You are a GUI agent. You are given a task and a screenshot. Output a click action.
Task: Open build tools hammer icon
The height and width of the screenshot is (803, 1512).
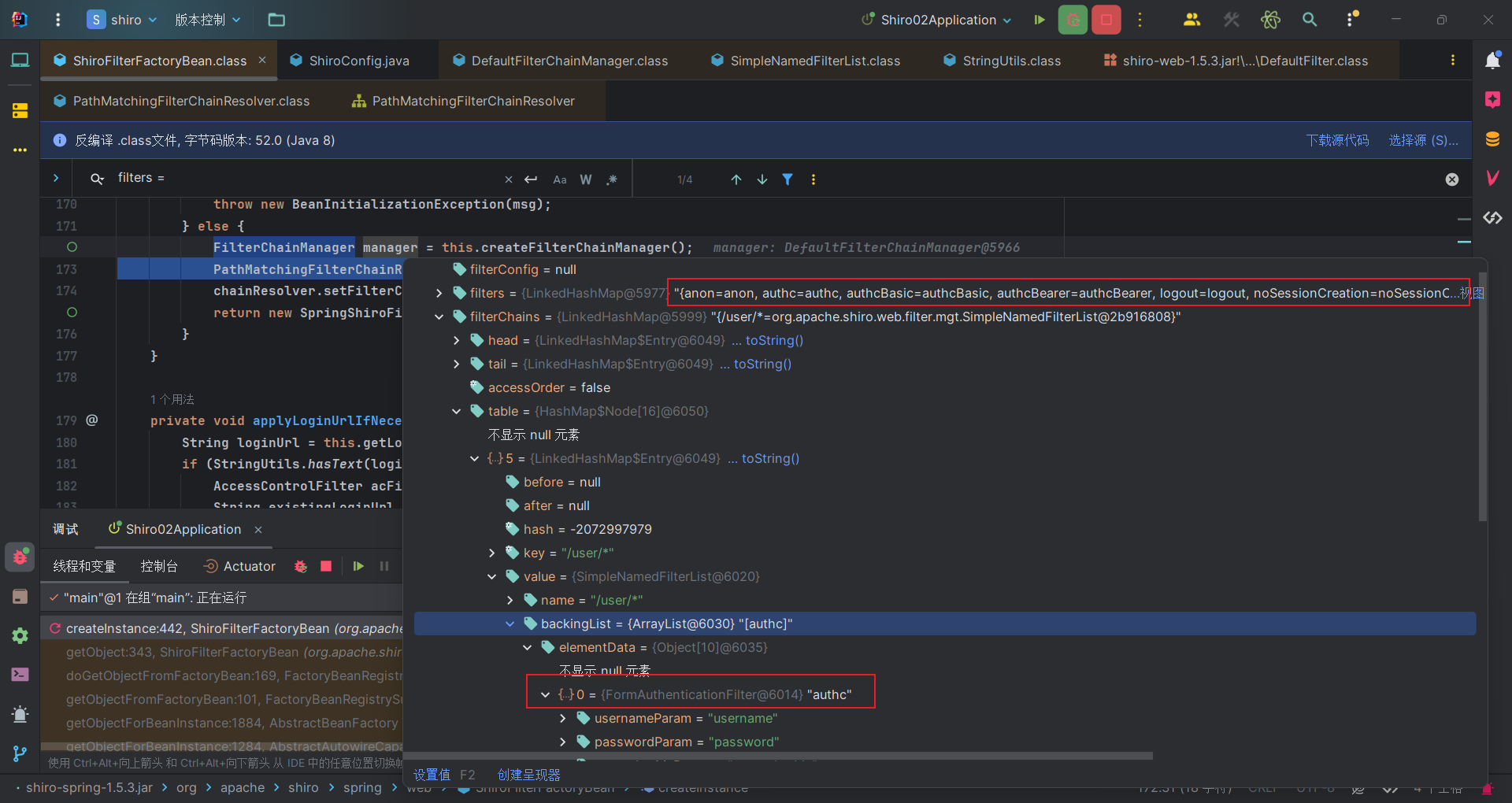click(1231, 20)
